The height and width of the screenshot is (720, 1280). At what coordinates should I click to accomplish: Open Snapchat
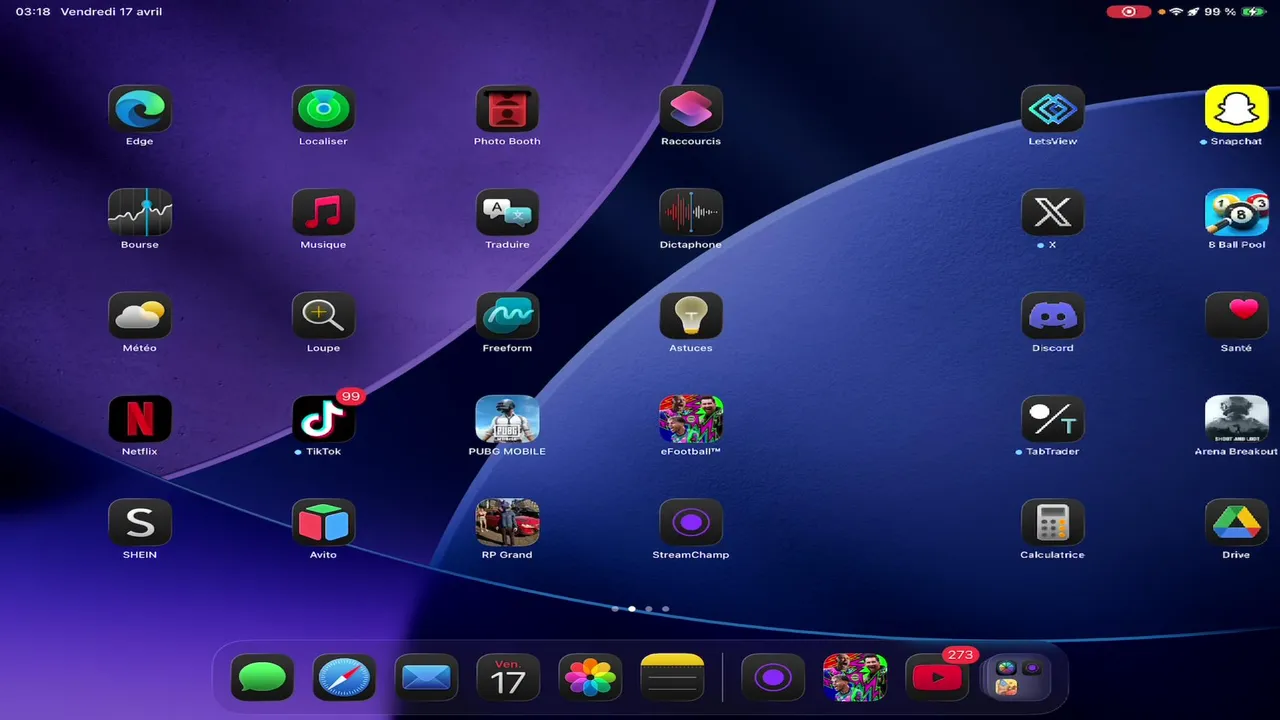coord(1236,109)
